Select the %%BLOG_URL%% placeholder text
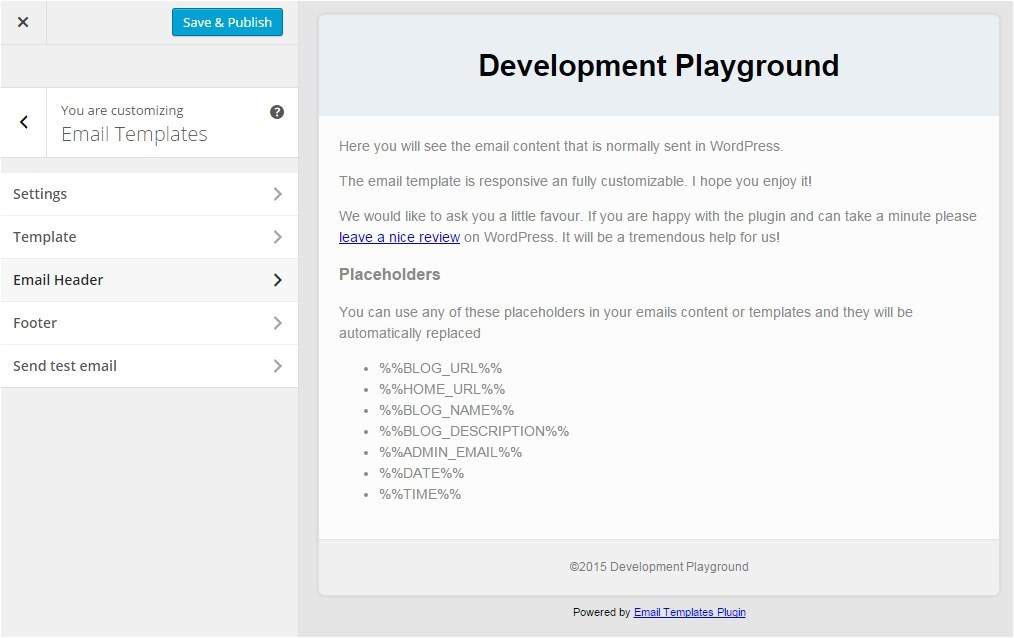 [x=440, y=368]
